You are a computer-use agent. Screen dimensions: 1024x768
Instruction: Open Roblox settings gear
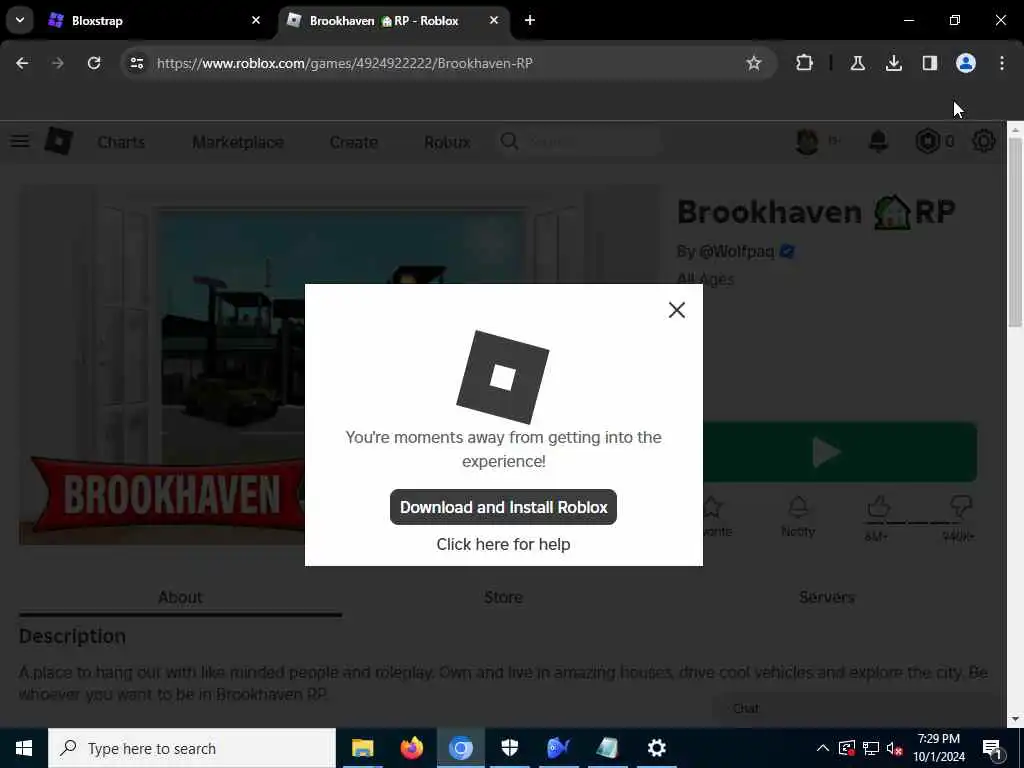pos(984,141)
